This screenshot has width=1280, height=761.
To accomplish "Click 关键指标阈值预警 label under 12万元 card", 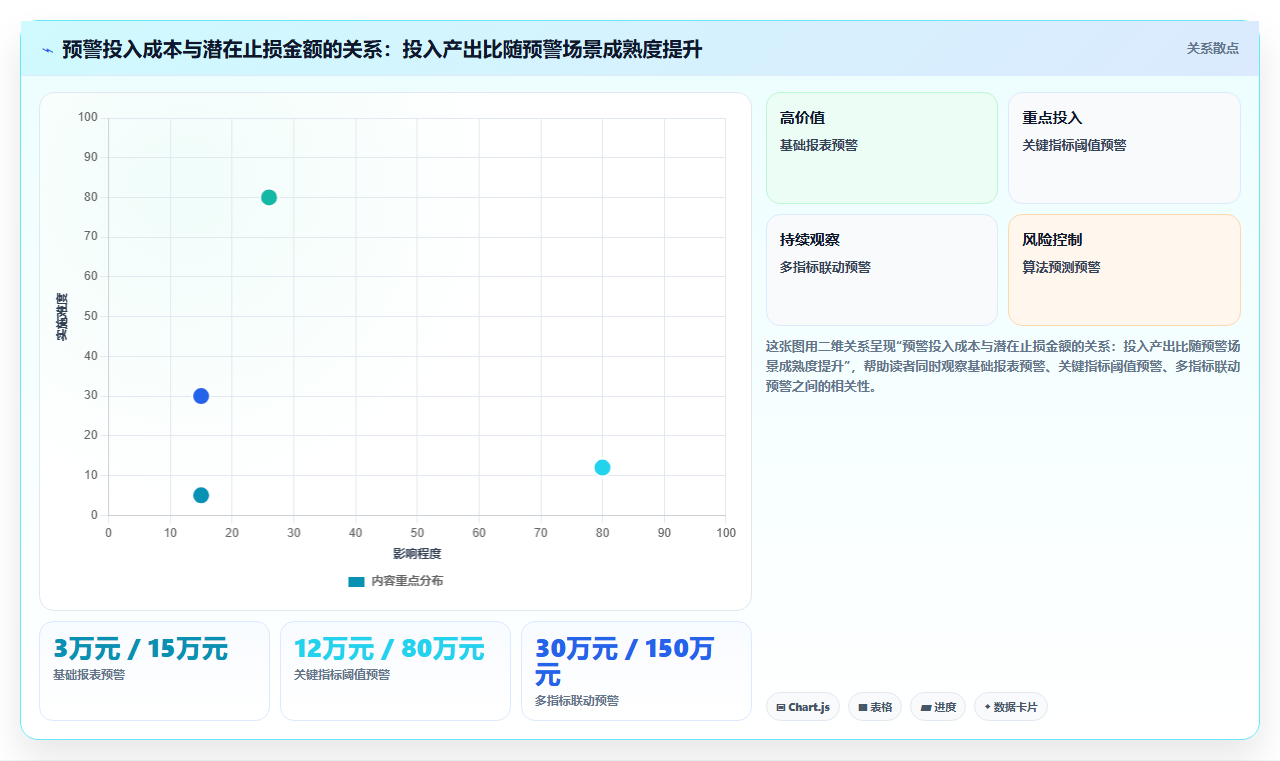I will 342,675.
